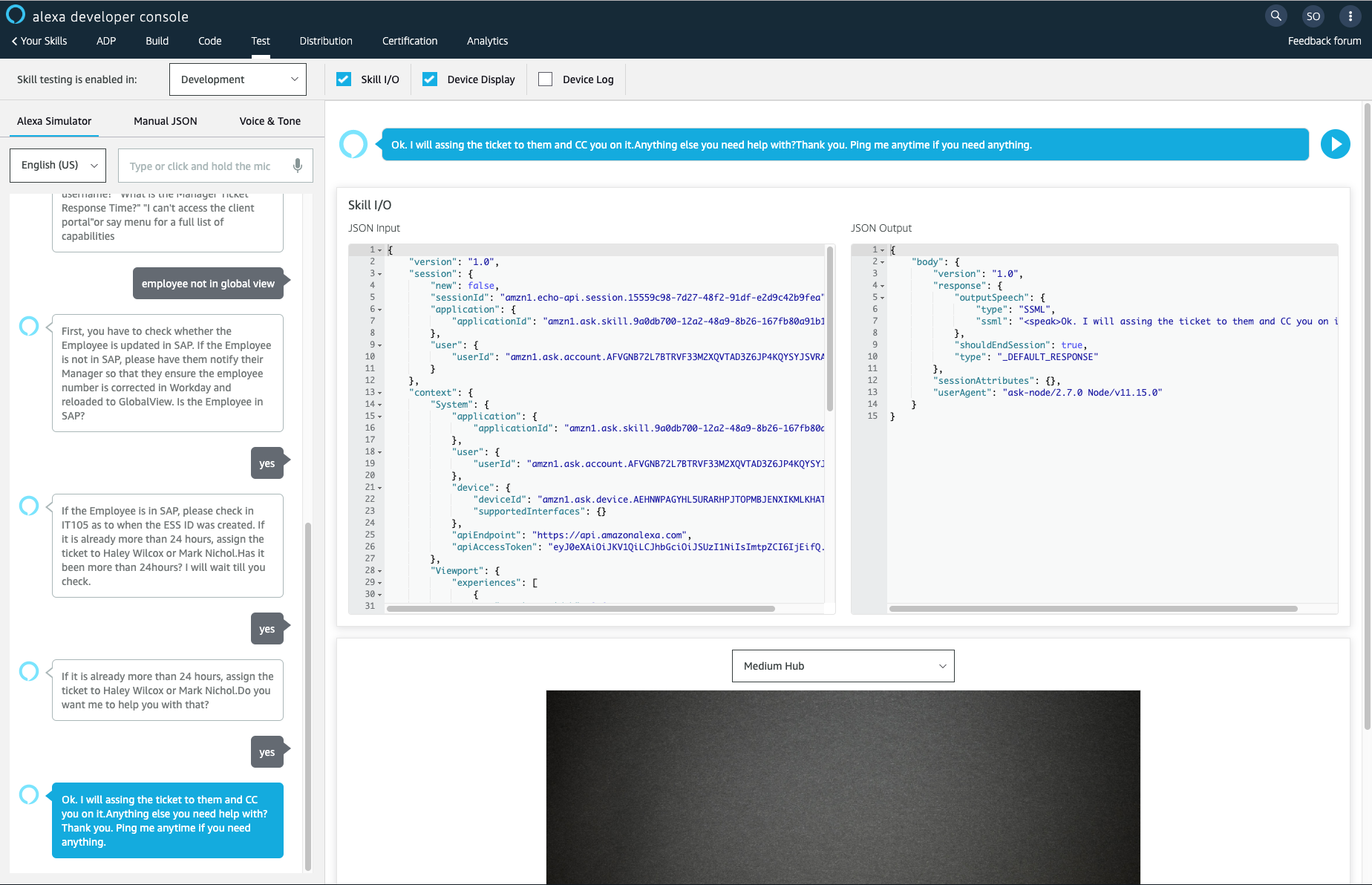Open the Distribution tab
Image resolution: width=1372 pixels, height=885 pixels.
tap(326, 41)
